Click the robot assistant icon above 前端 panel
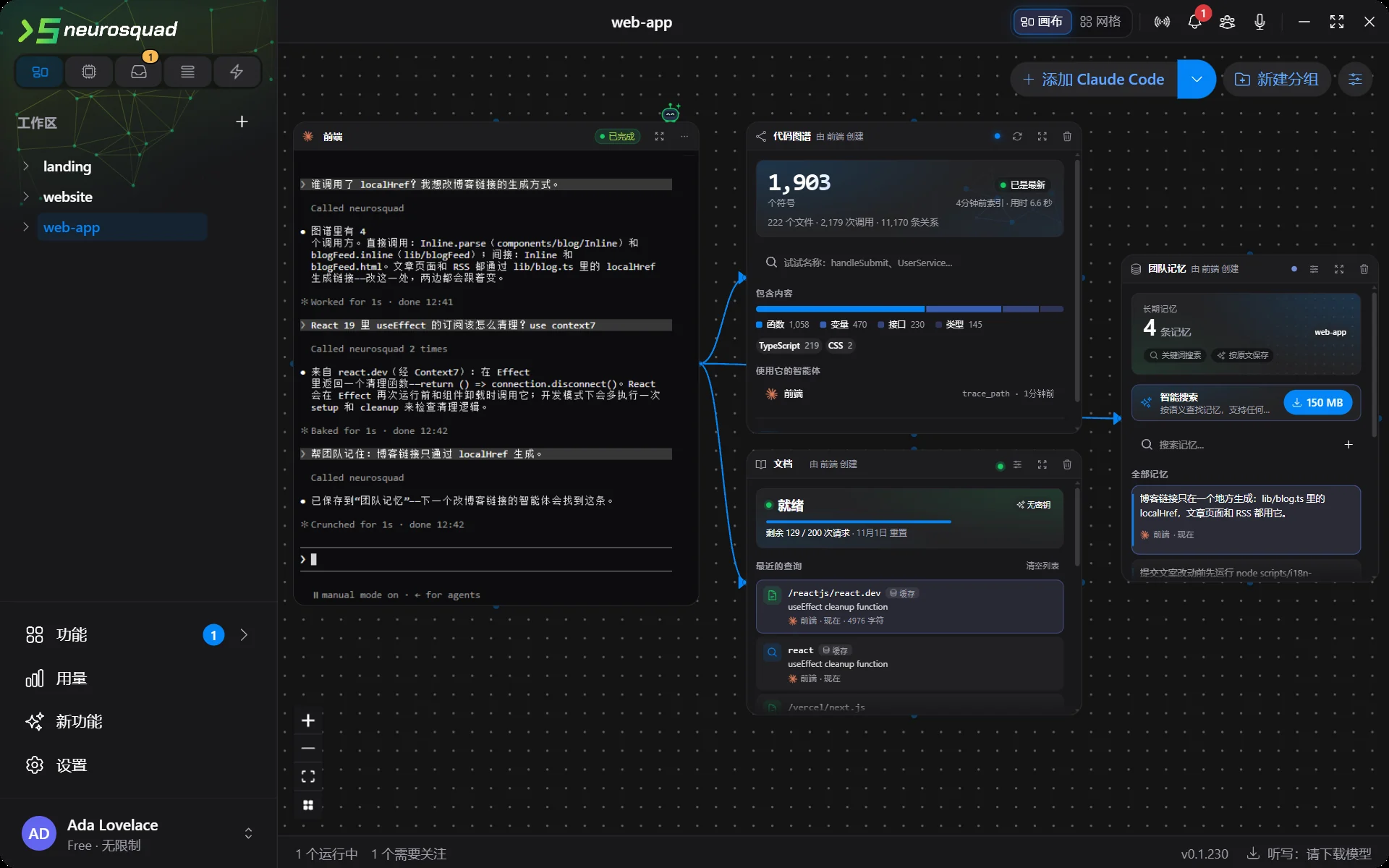This screenshot has height=868, width=1389. coord(671,113)
